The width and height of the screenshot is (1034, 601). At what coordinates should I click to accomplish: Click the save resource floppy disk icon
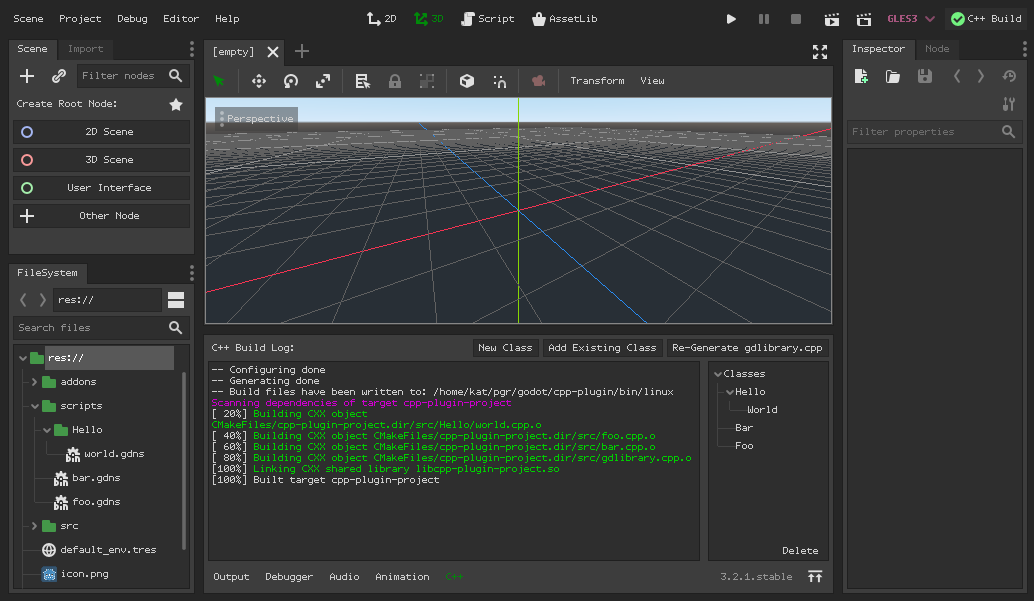pyautogui.click(x=925, y=77)
